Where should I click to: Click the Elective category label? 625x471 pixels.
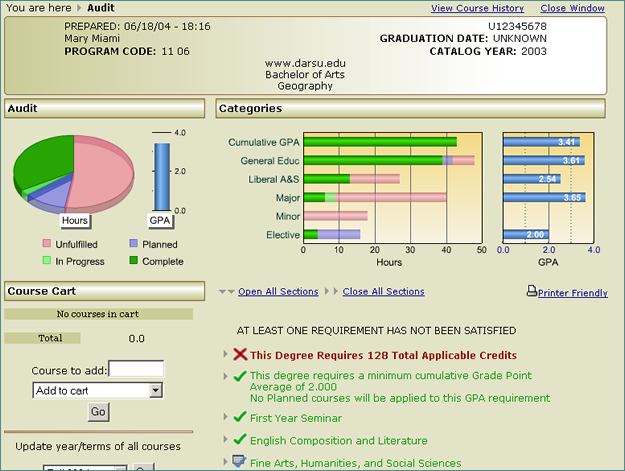pyautogui.click(x=283, y=235)
